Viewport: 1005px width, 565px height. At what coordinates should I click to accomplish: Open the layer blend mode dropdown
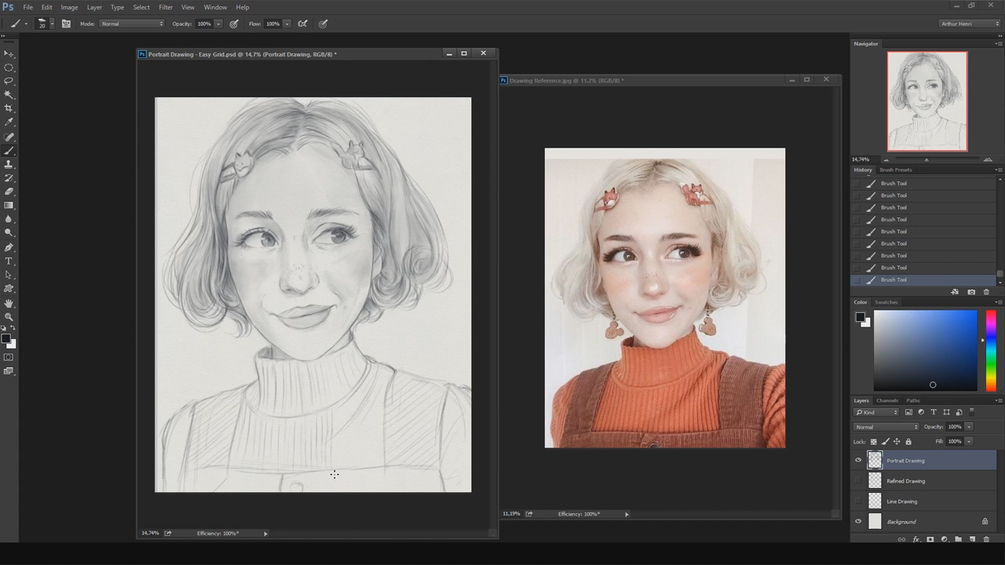click(x=886, y=427)
